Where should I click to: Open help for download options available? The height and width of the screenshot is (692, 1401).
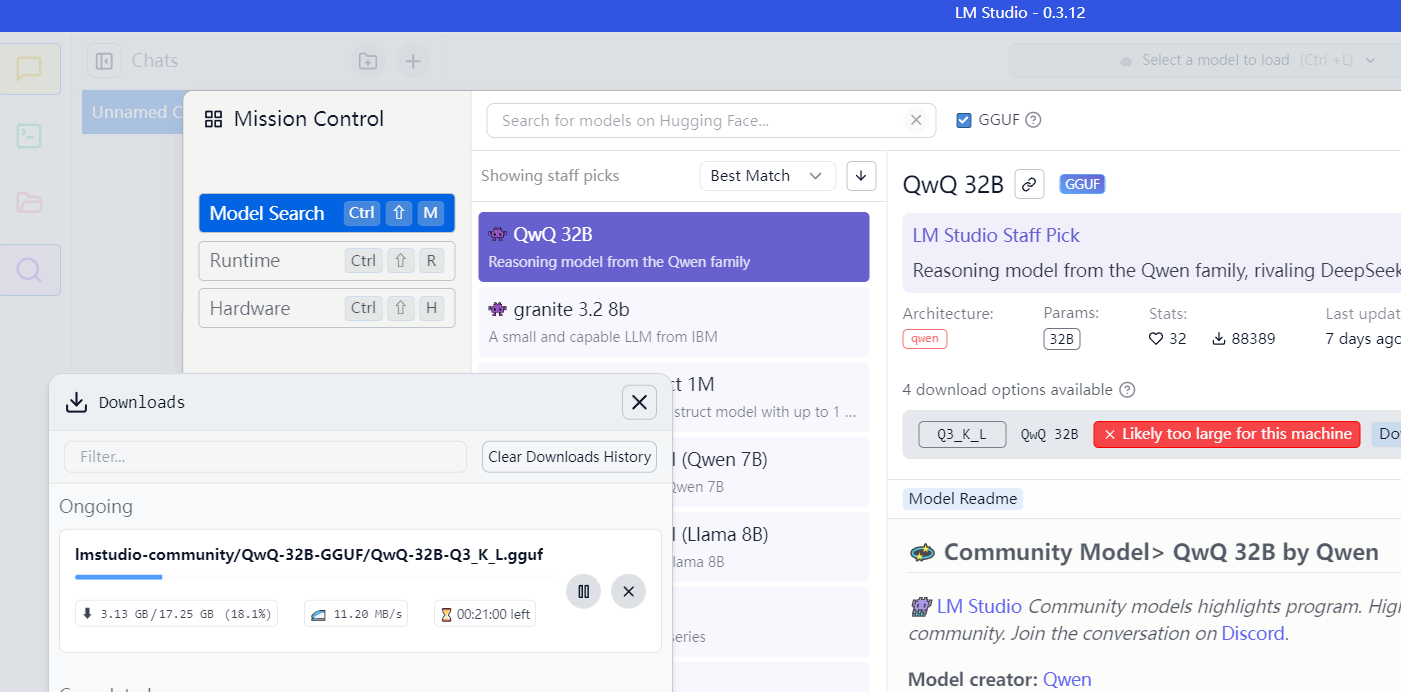coord(1127,390)
